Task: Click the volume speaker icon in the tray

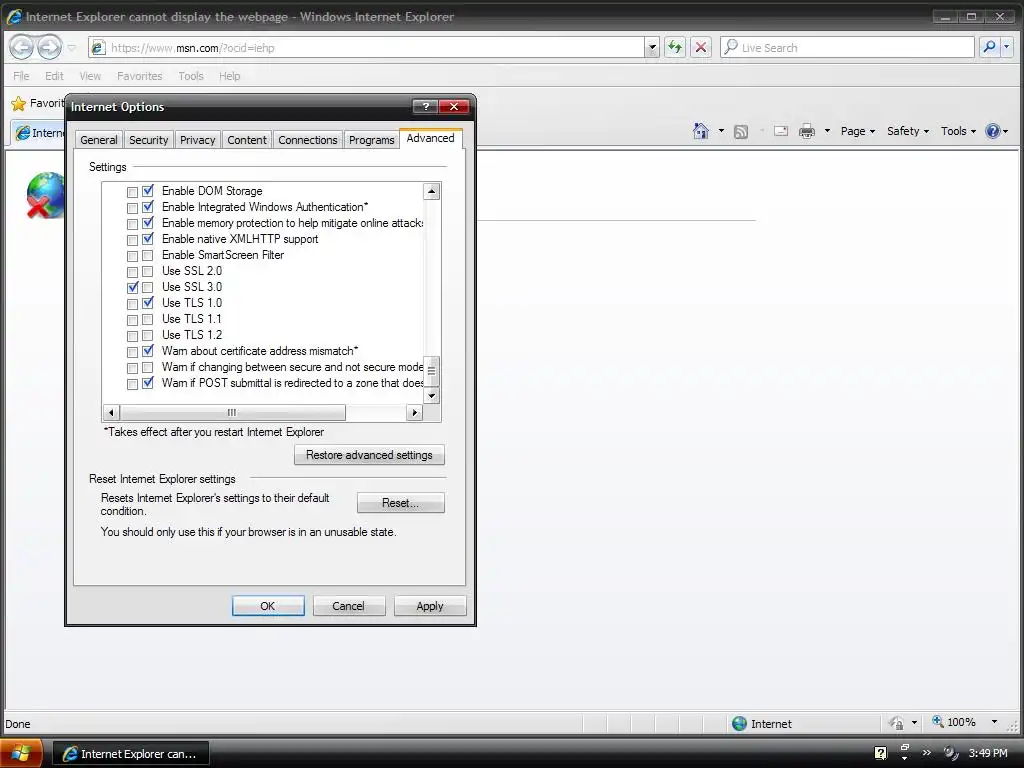Action: point(950,753)
